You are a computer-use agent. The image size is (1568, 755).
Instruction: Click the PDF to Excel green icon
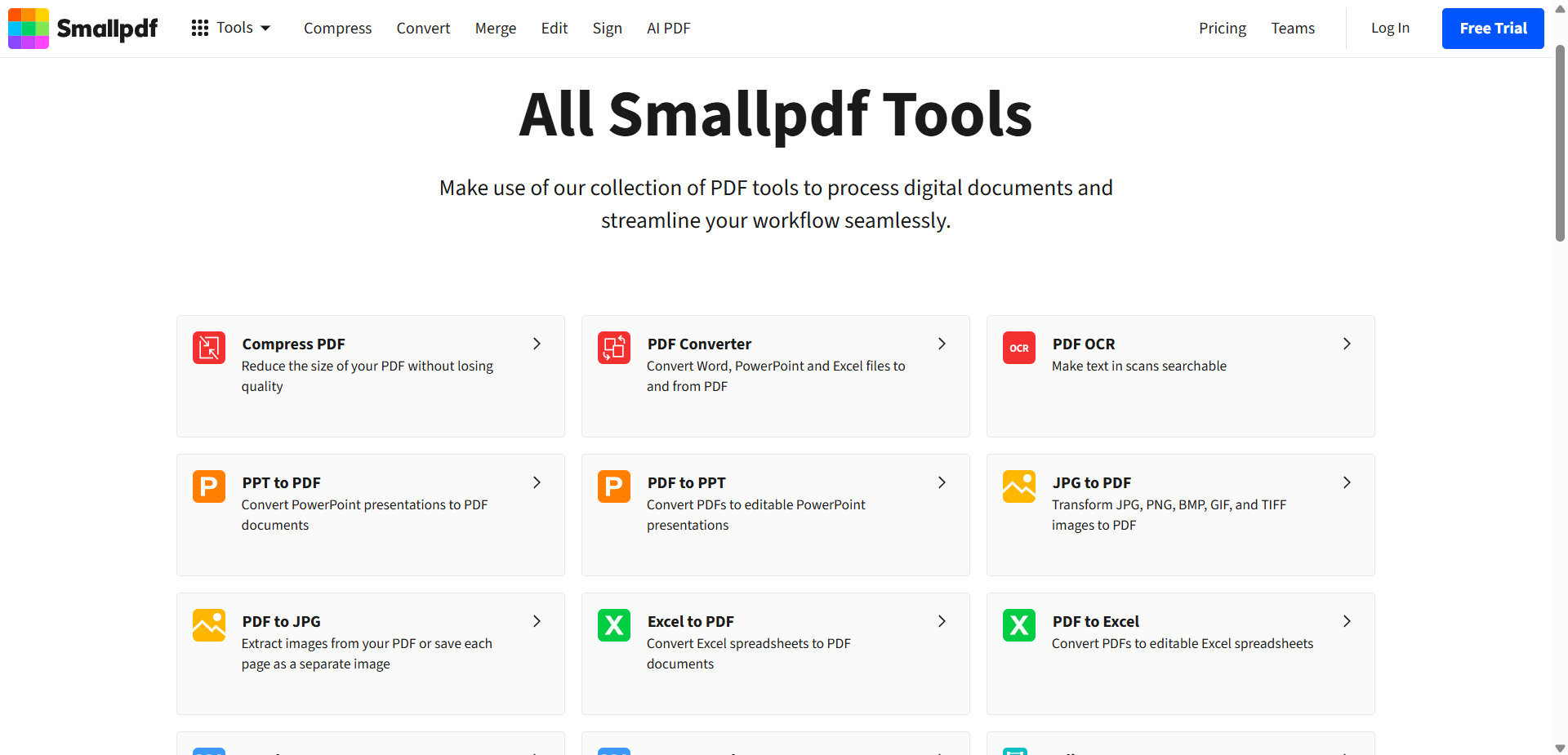click(1019, 625)
